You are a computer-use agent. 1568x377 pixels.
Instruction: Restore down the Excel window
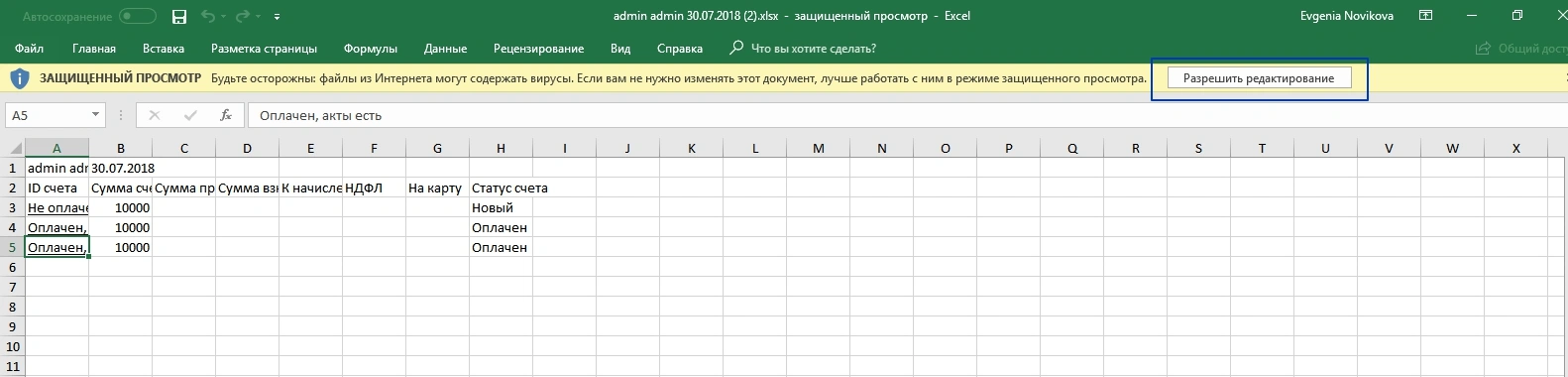point(1517,16)
